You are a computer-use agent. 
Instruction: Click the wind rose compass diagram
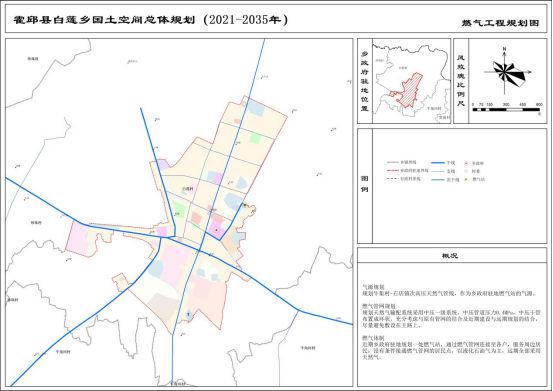click(505, 73)
